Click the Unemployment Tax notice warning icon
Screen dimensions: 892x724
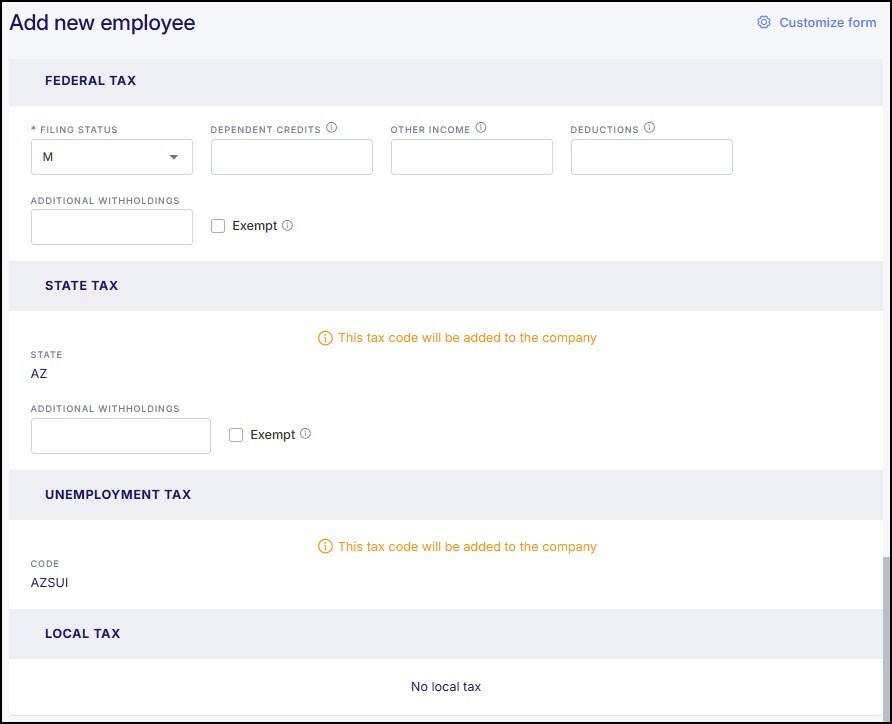(324, 547)
